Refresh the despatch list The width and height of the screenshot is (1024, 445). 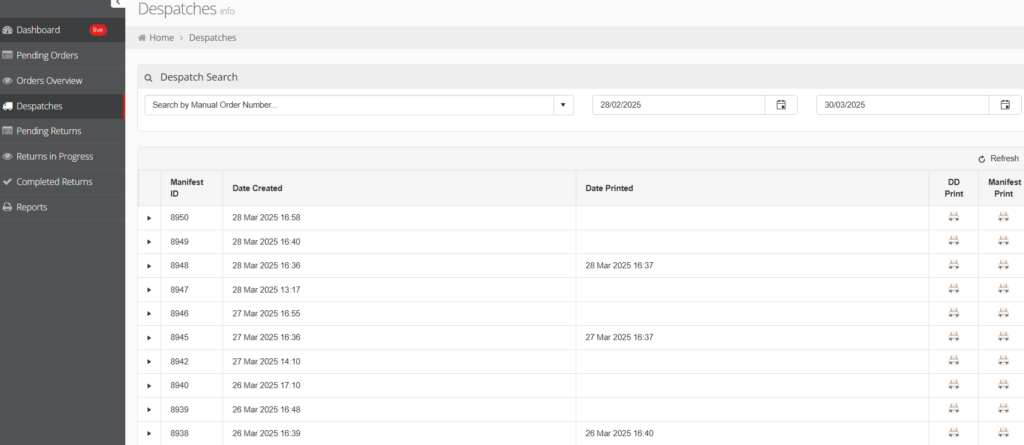tap(998, 159)
